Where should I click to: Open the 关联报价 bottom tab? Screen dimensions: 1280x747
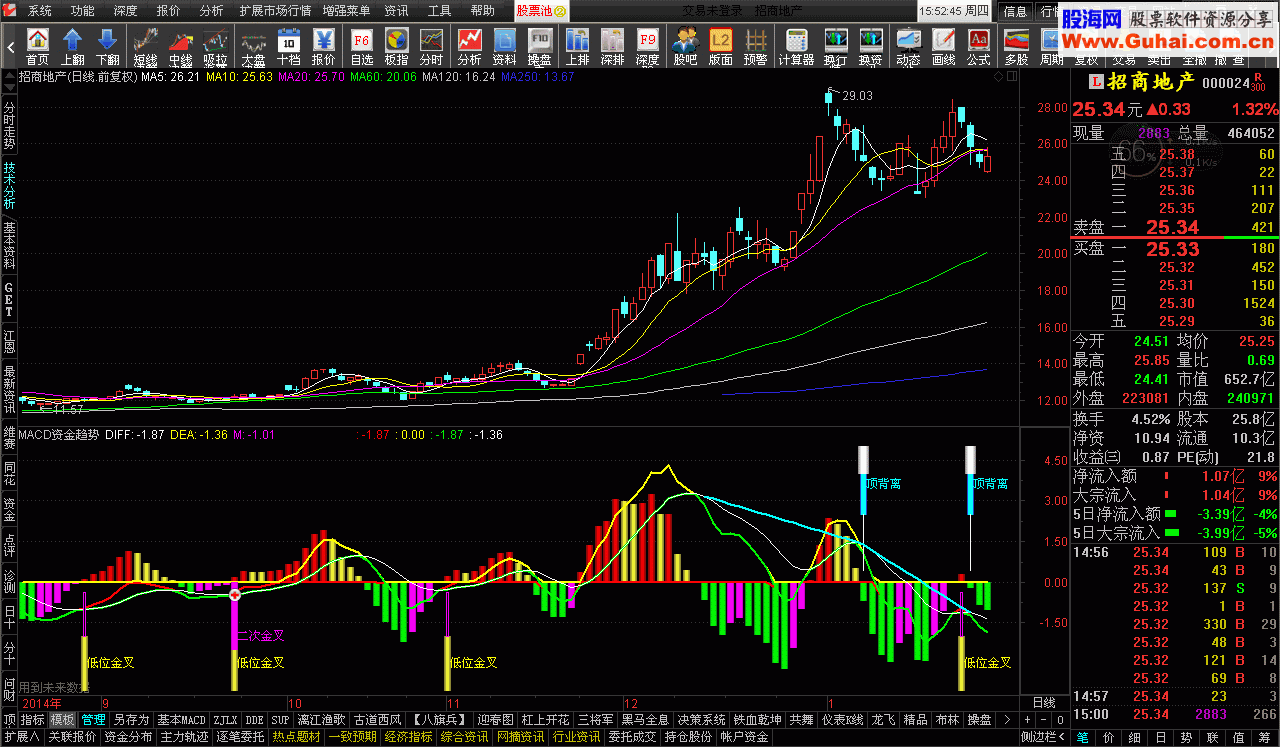[71, 737]
